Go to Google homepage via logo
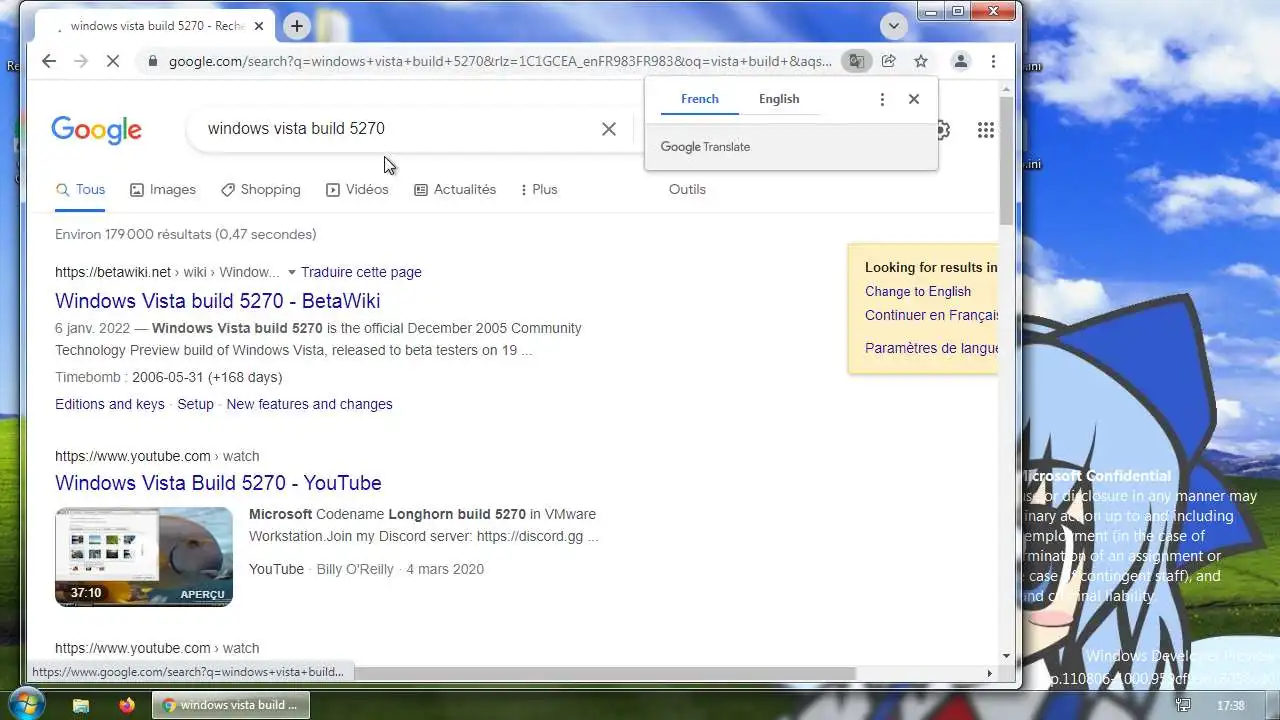Screen dimensions: 1280x720 (96, 130)
